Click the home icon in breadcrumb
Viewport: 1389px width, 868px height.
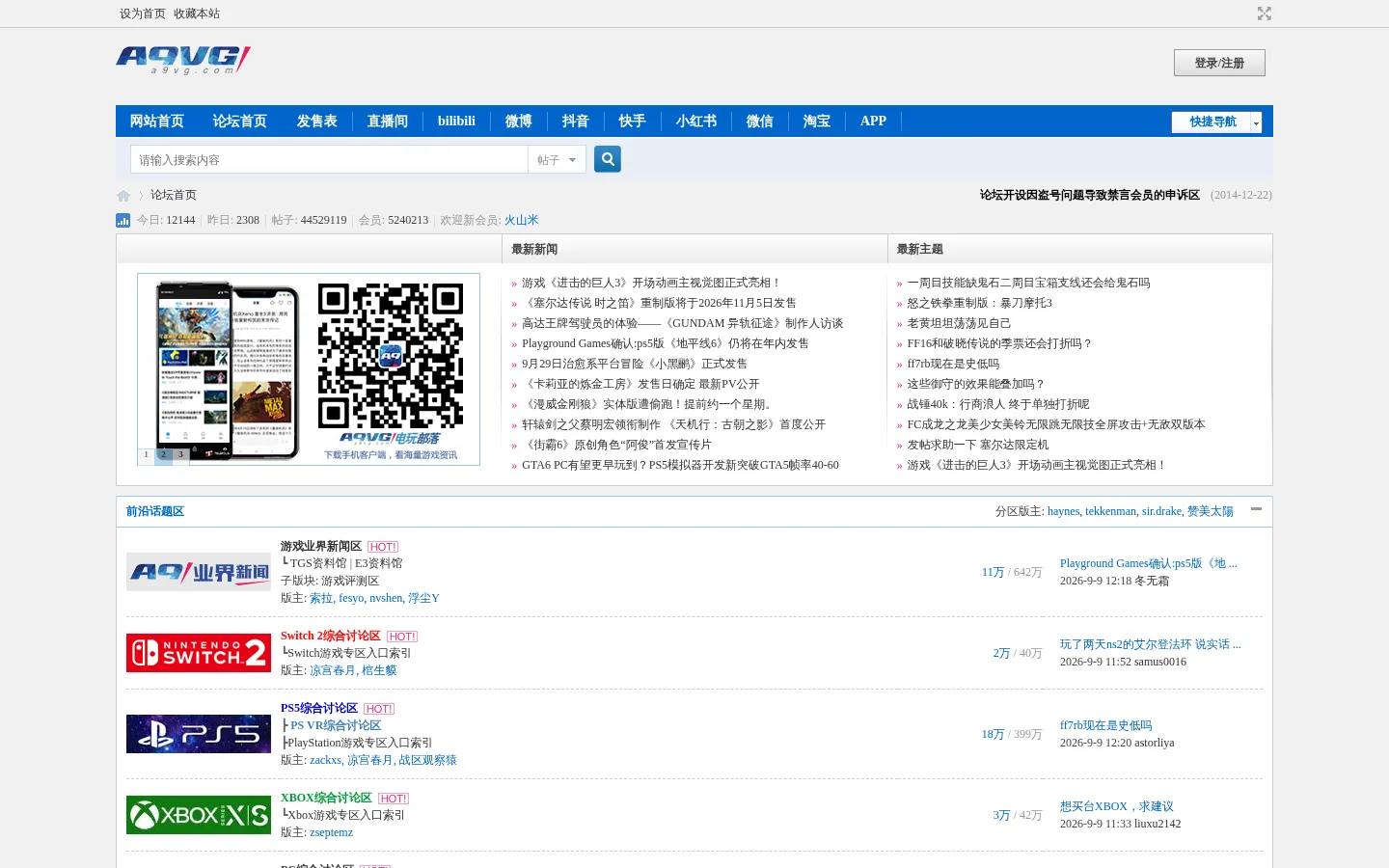[123, 196]
